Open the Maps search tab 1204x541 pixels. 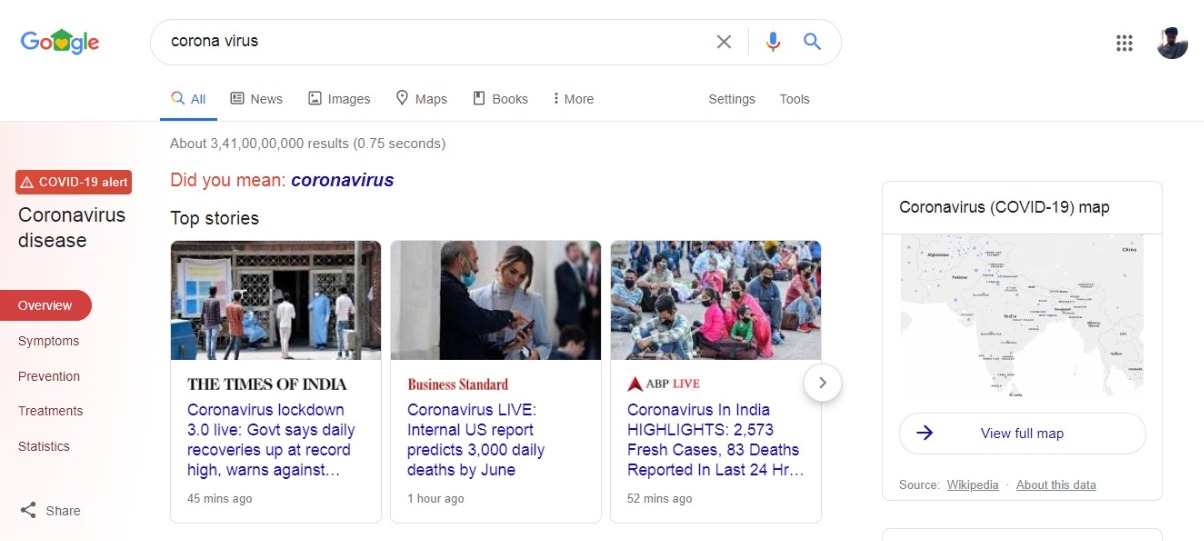421,99
